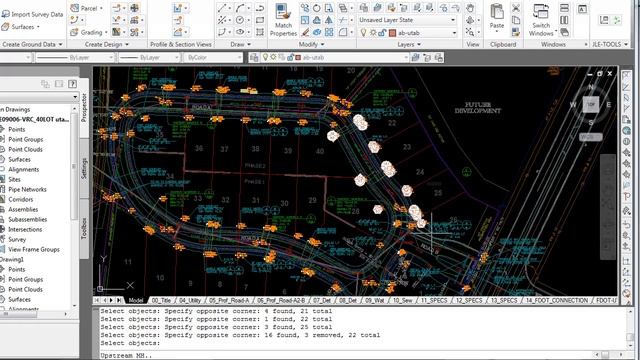Click the Model tab at the drawing bottom
The width and height of the screenshot is (640, 360).
point(136,300)
